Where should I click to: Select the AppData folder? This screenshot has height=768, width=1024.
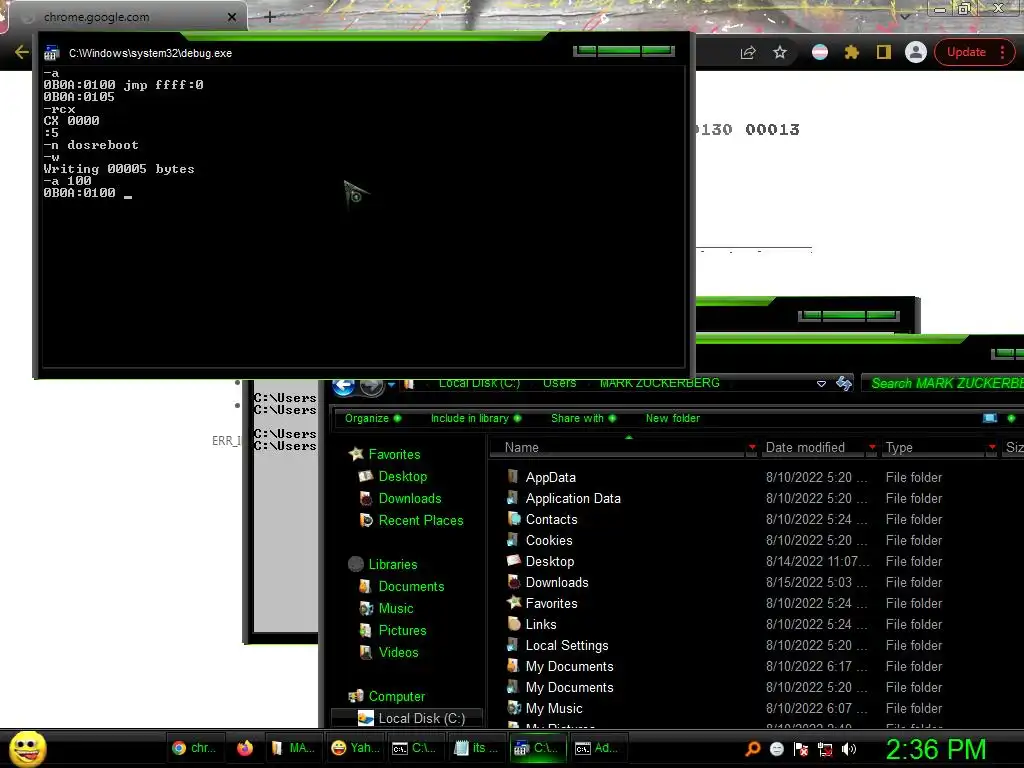(551, 477)
